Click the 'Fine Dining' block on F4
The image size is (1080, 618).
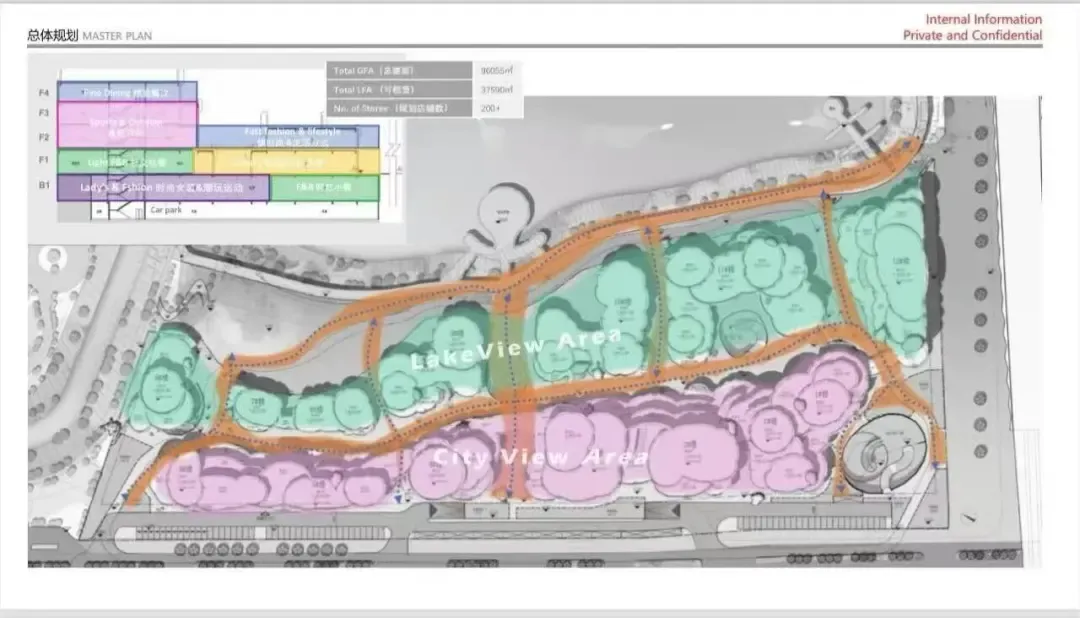127,92
